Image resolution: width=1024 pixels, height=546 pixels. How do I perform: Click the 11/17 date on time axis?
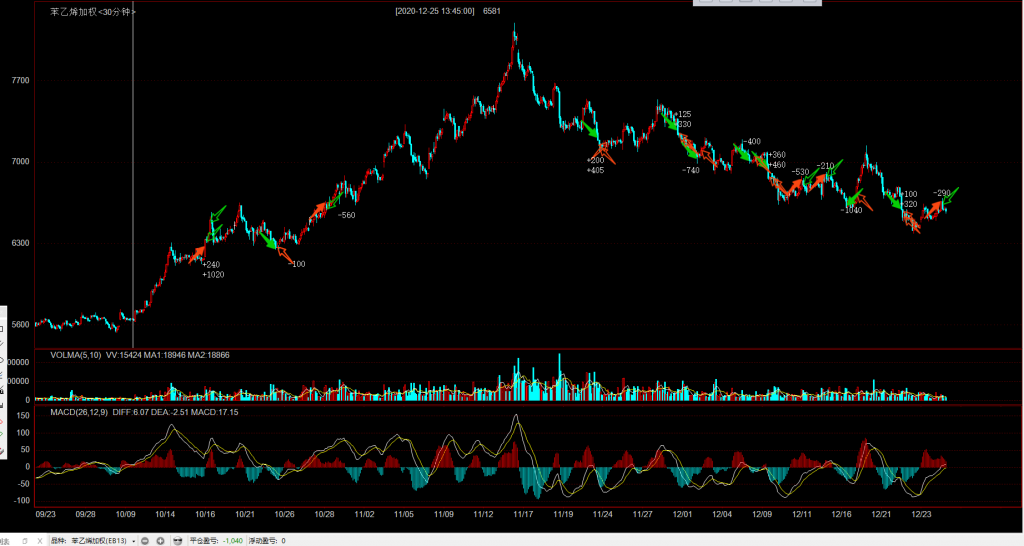click(x=522, y=513)
